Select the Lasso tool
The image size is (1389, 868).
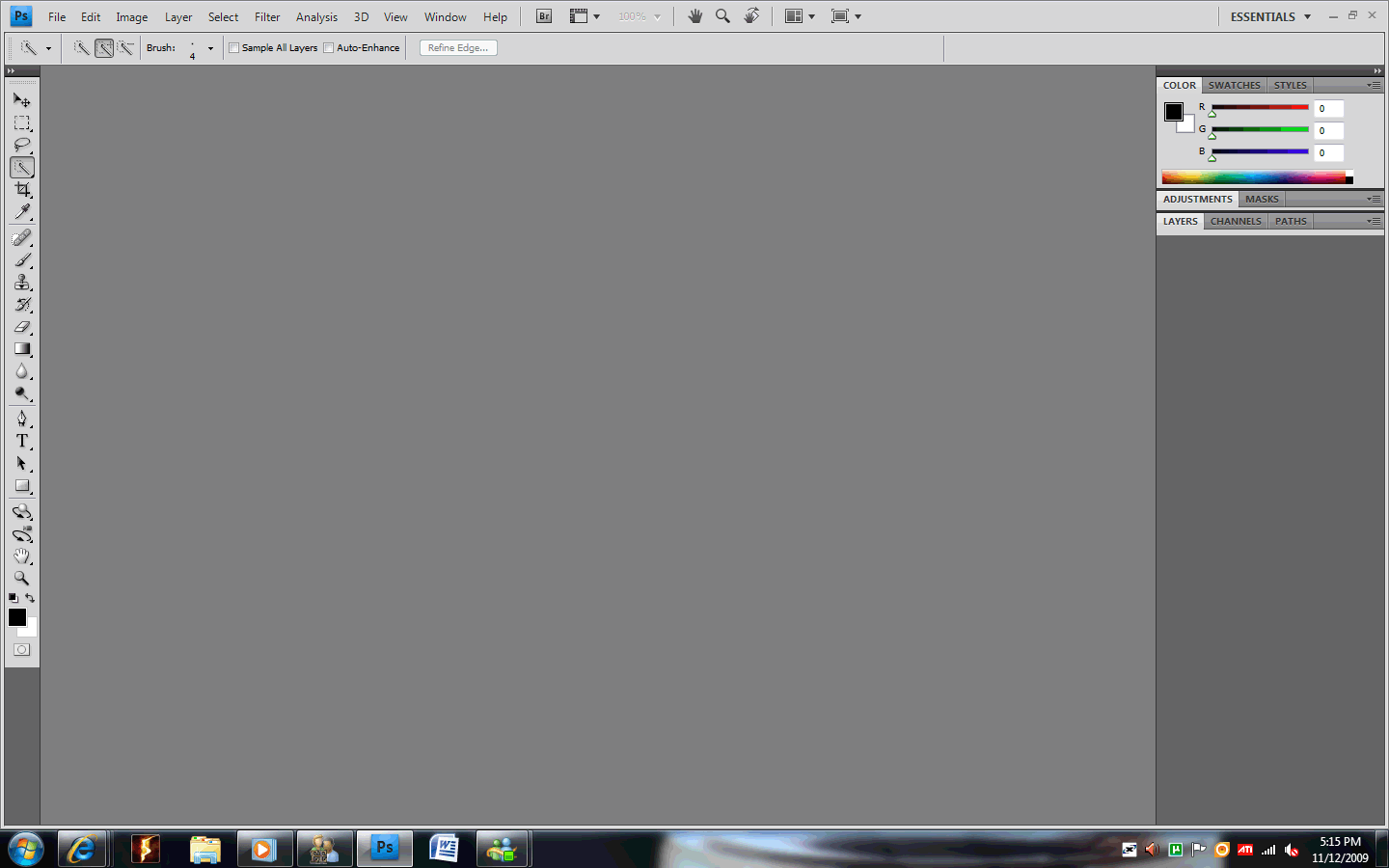click(x=21, y=145)
